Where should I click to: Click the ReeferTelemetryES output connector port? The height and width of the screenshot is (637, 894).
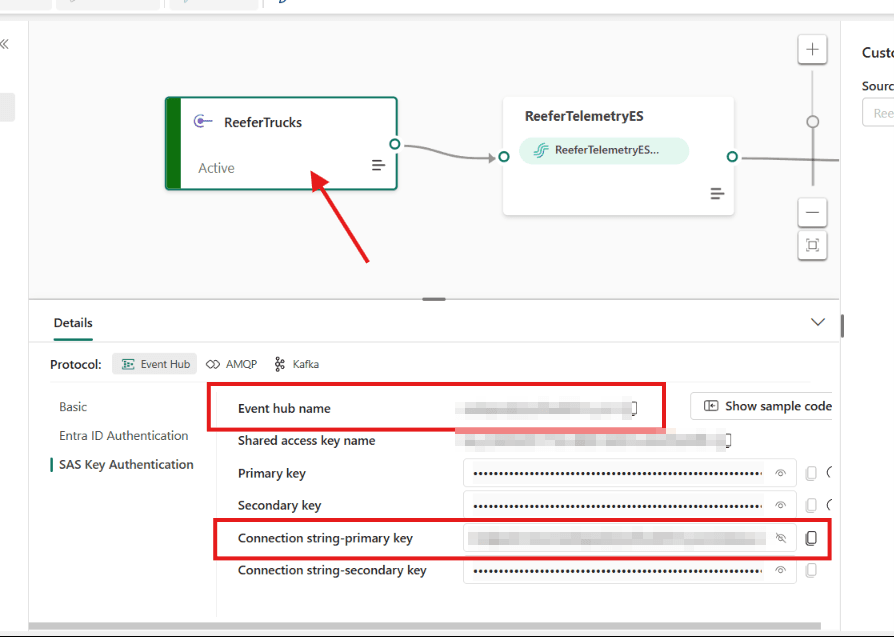[x=732, y=156]
